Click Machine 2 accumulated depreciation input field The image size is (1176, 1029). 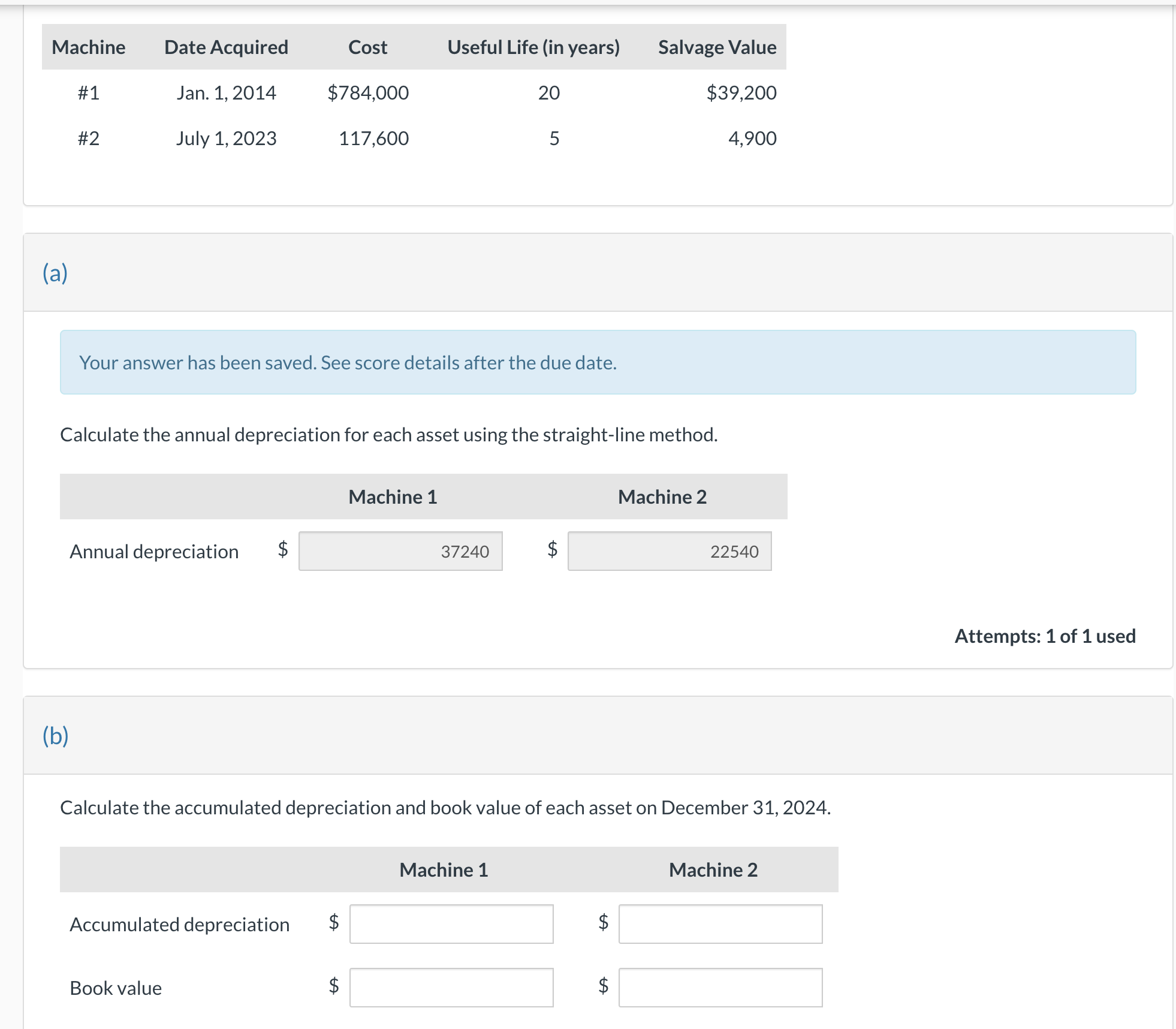[x=720, y=923]
